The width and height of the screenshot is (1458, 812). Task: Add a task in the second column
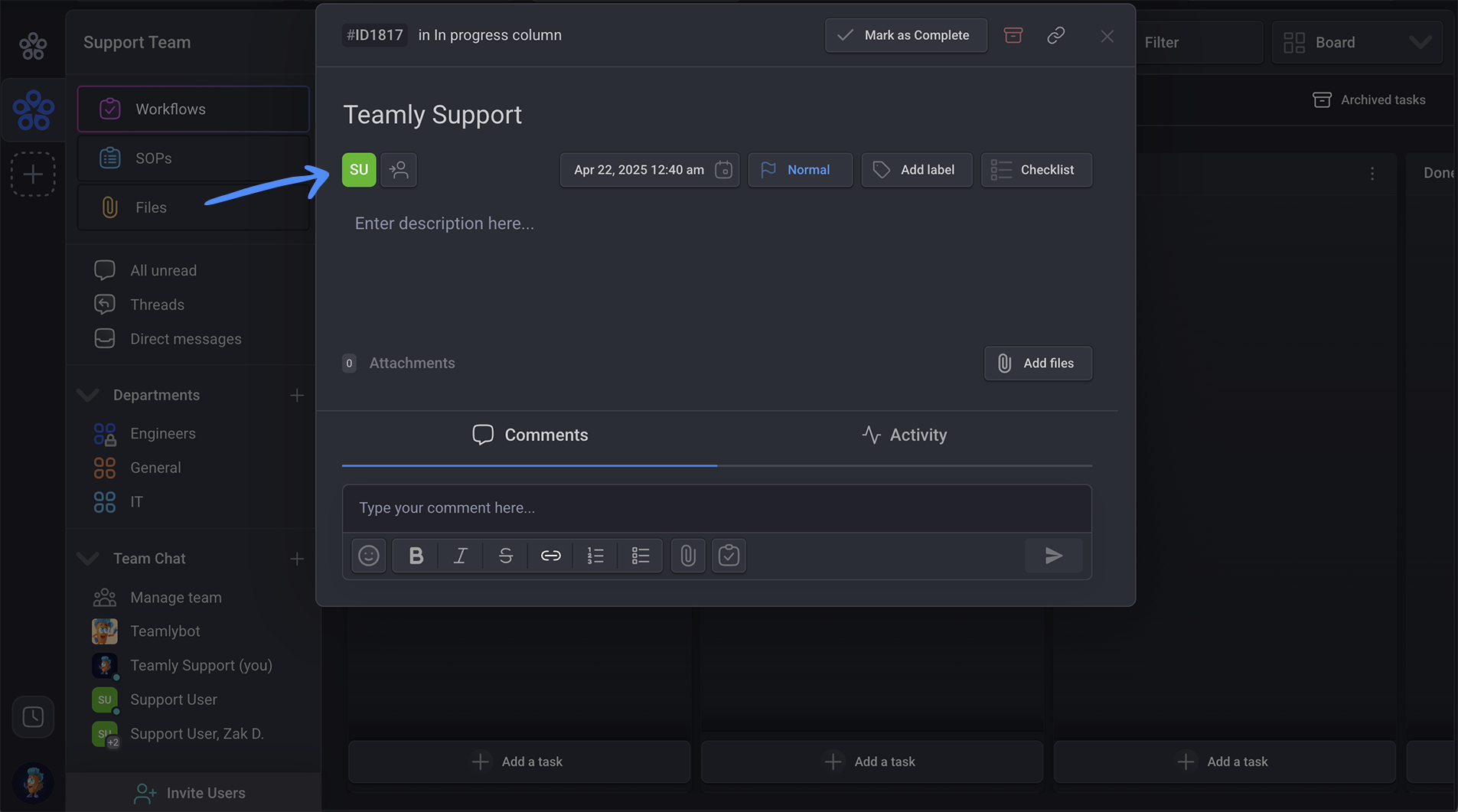click(872, 761)
